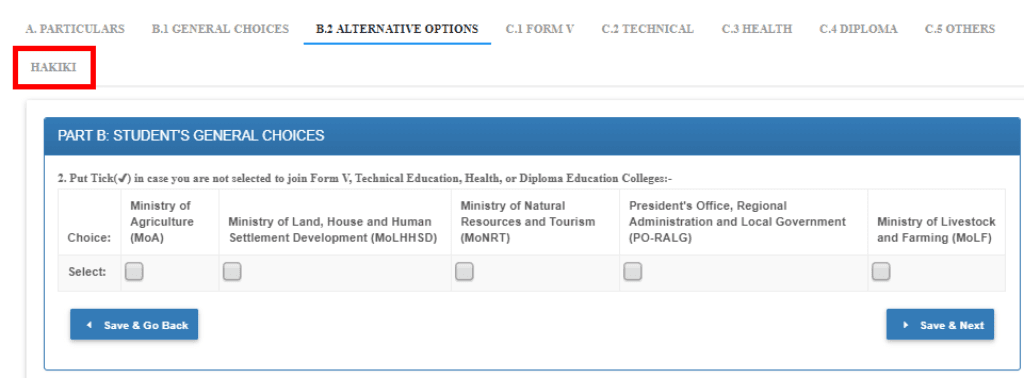
Task: Open the C.1 Form V tab
Action: click(x=540, y=29)
